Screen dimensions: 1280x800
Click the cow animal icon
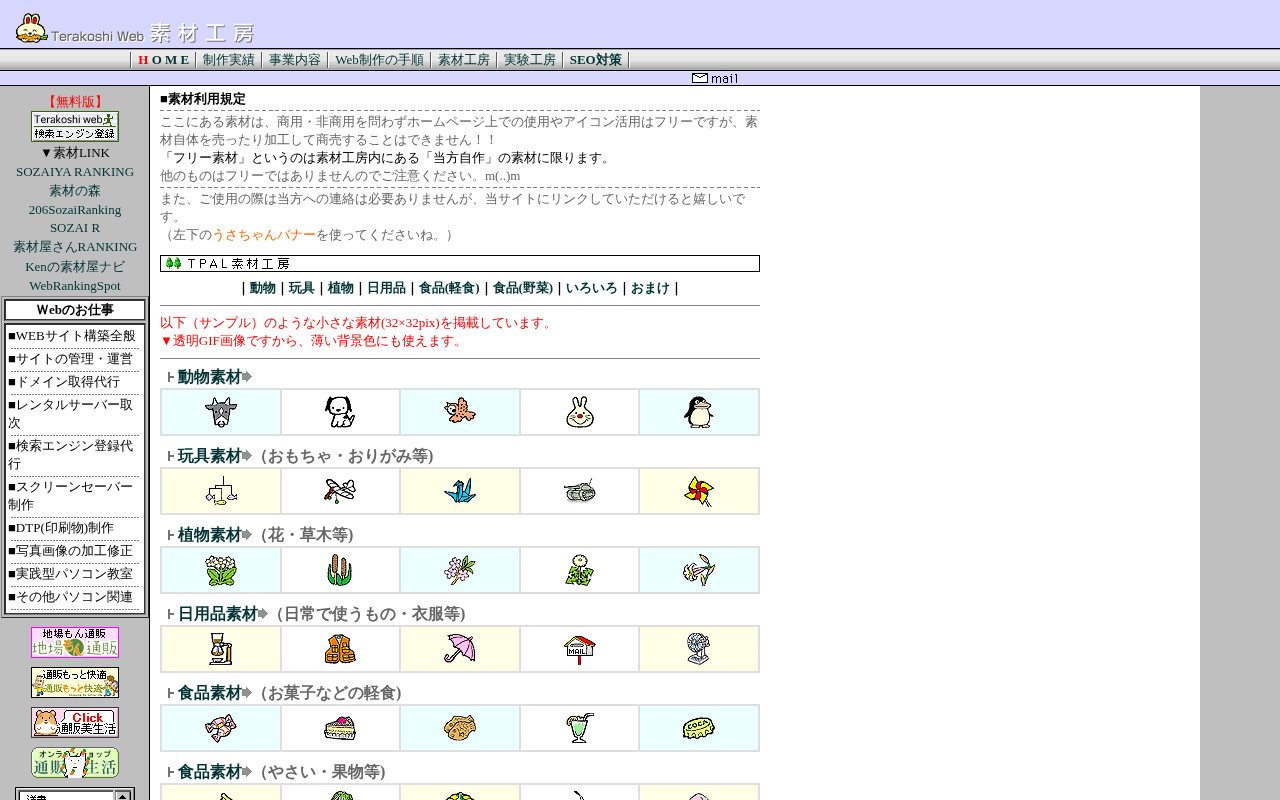[x=220, y=412]
